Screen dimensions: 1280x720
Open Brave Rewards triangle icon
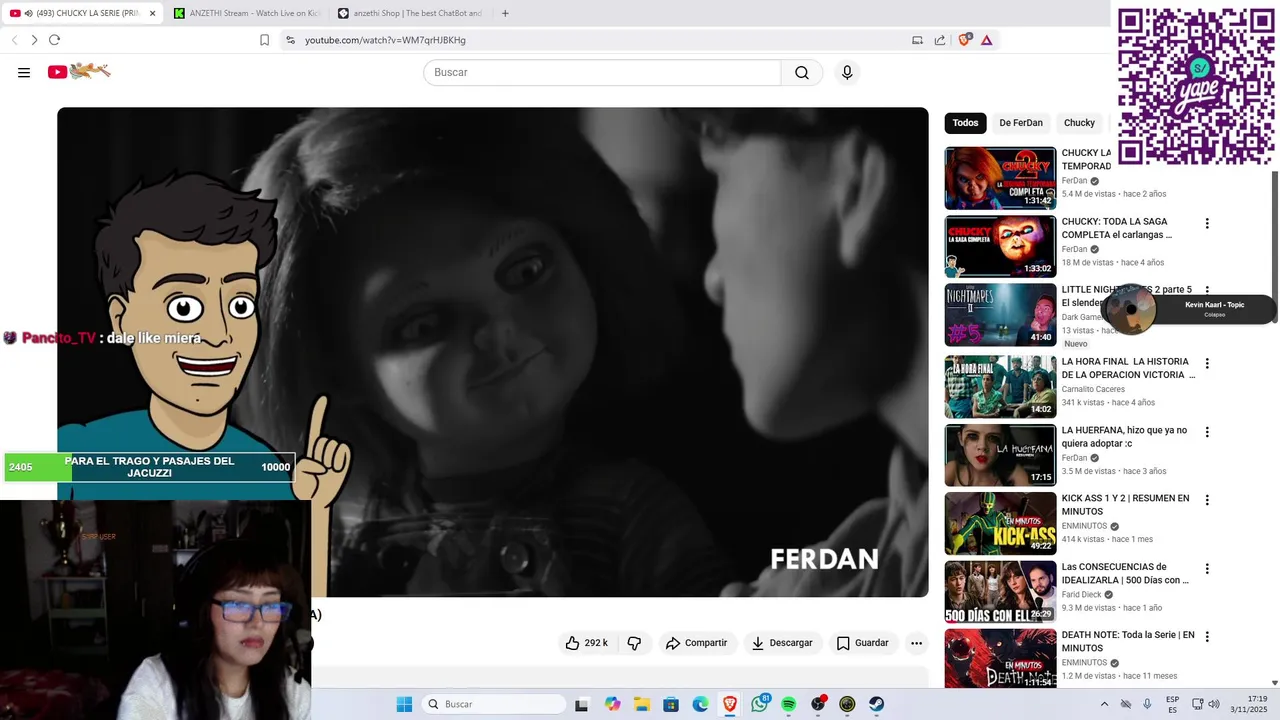click(987, 40)
